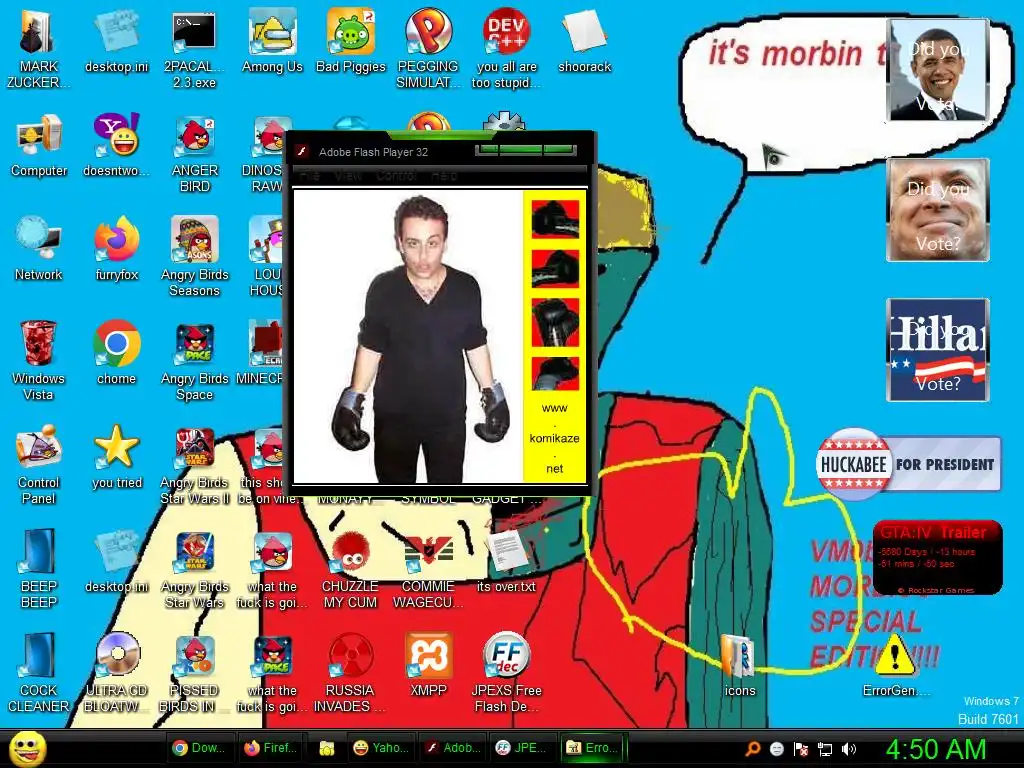Switch to Yahoo 'Yaho...' taskbar button
Image resolution: width=1024 pixels, height=768 pixels.
click(380, 748)
